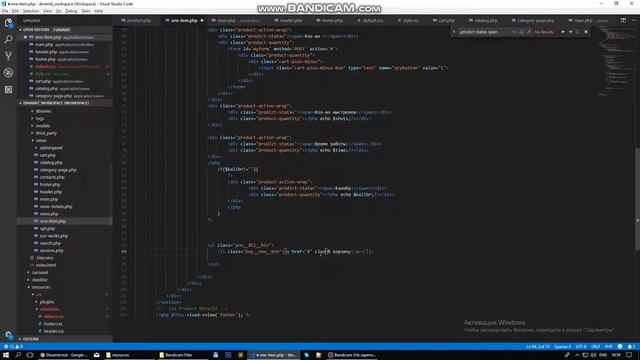Expand the models folder
This screenshot has width=640, height=360.
(x=42, y=126)
